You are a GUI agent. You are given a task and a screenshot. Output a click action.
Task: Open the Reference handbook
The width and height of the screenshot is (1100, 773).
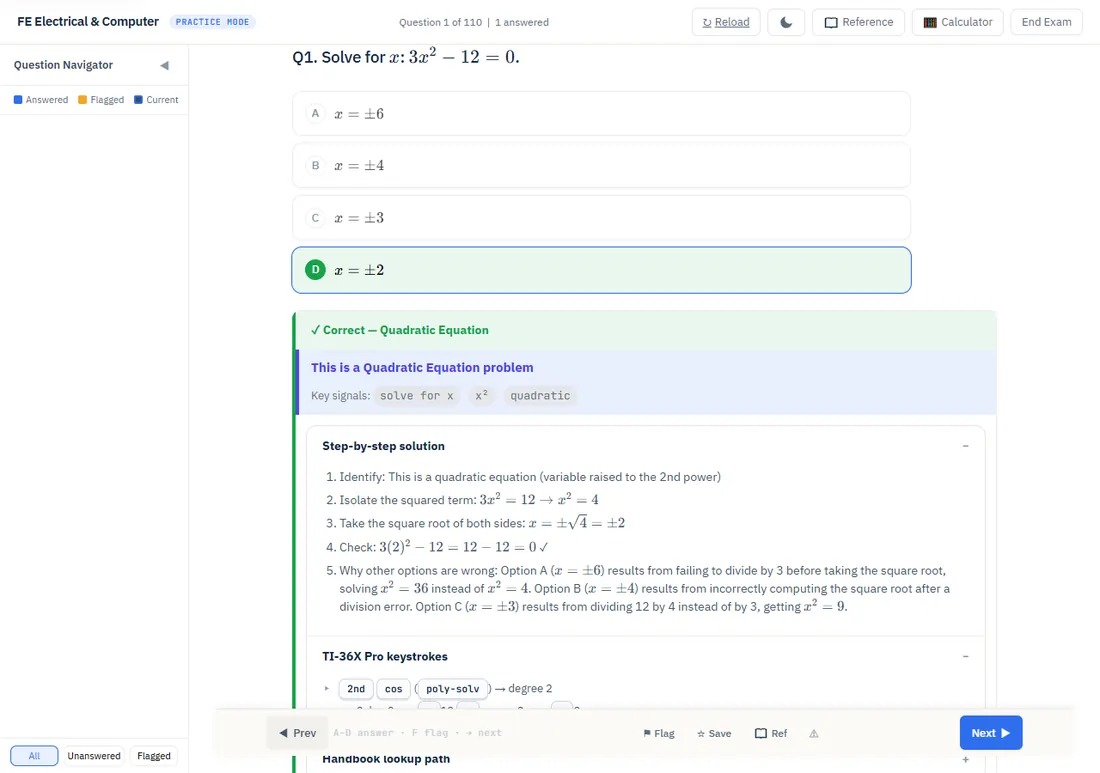[x=859, y=22]
